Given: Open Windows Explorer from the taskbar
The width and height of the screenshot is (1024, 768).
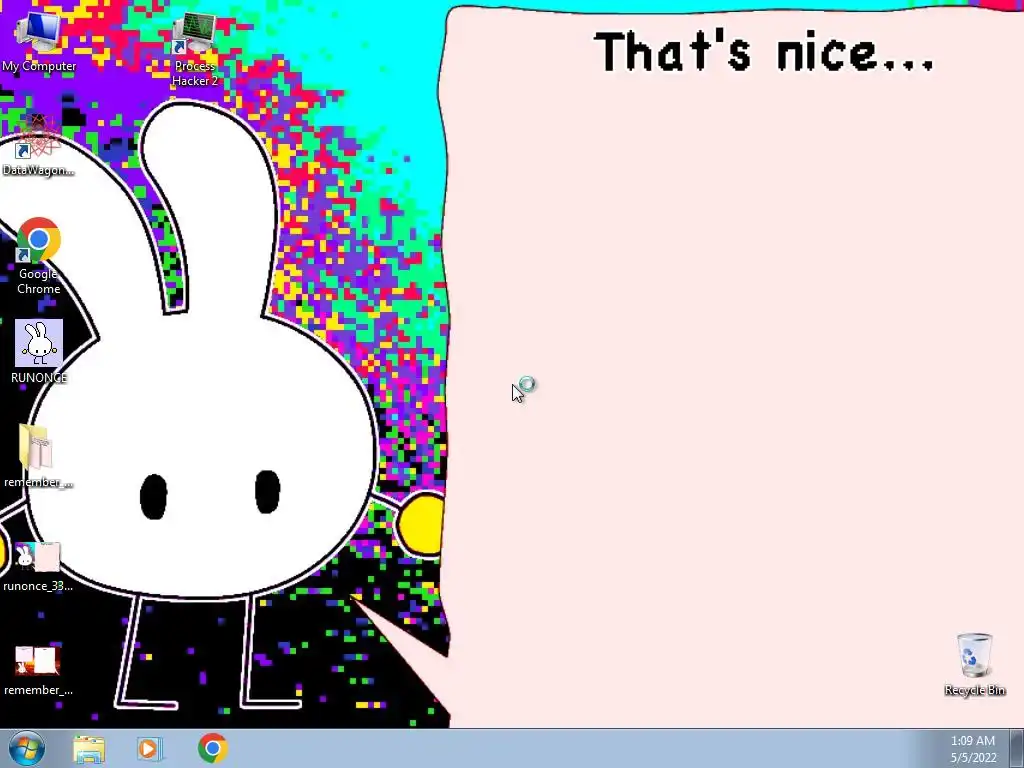Looking at the screenshot, I should [x=89, y=748].
